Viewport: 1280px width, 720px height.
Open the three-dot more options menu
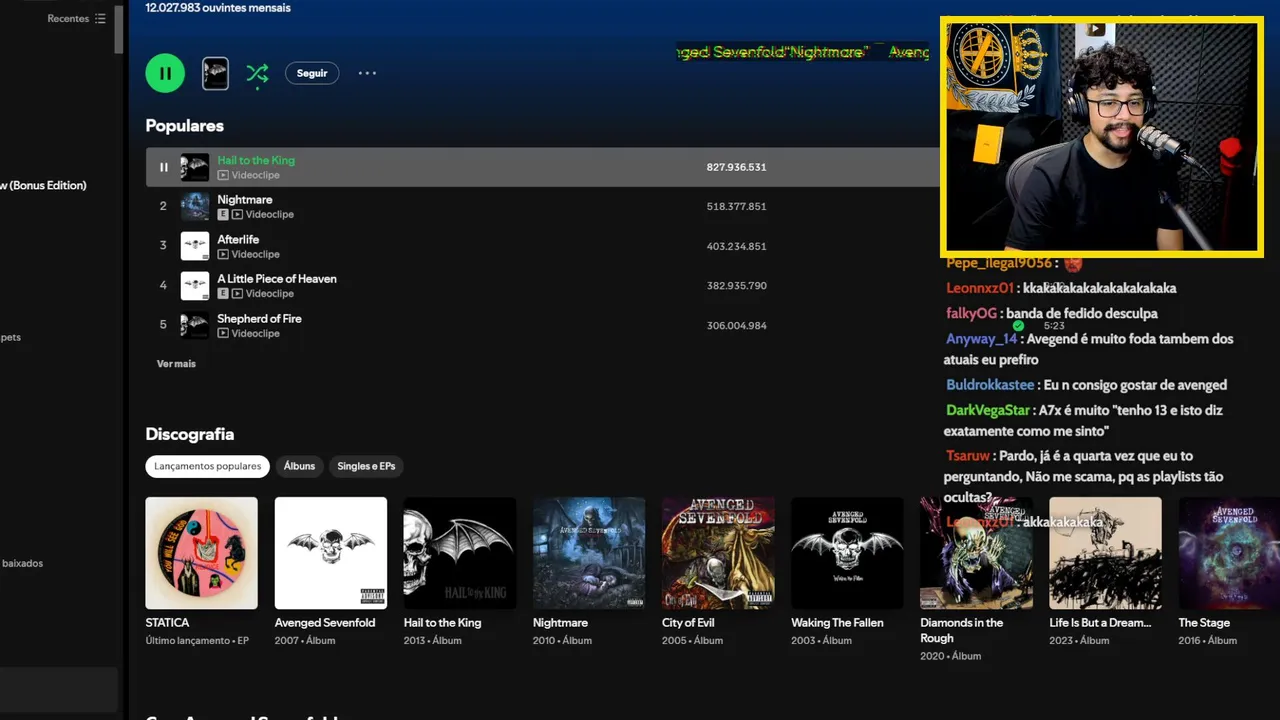(x=367, y=73)
